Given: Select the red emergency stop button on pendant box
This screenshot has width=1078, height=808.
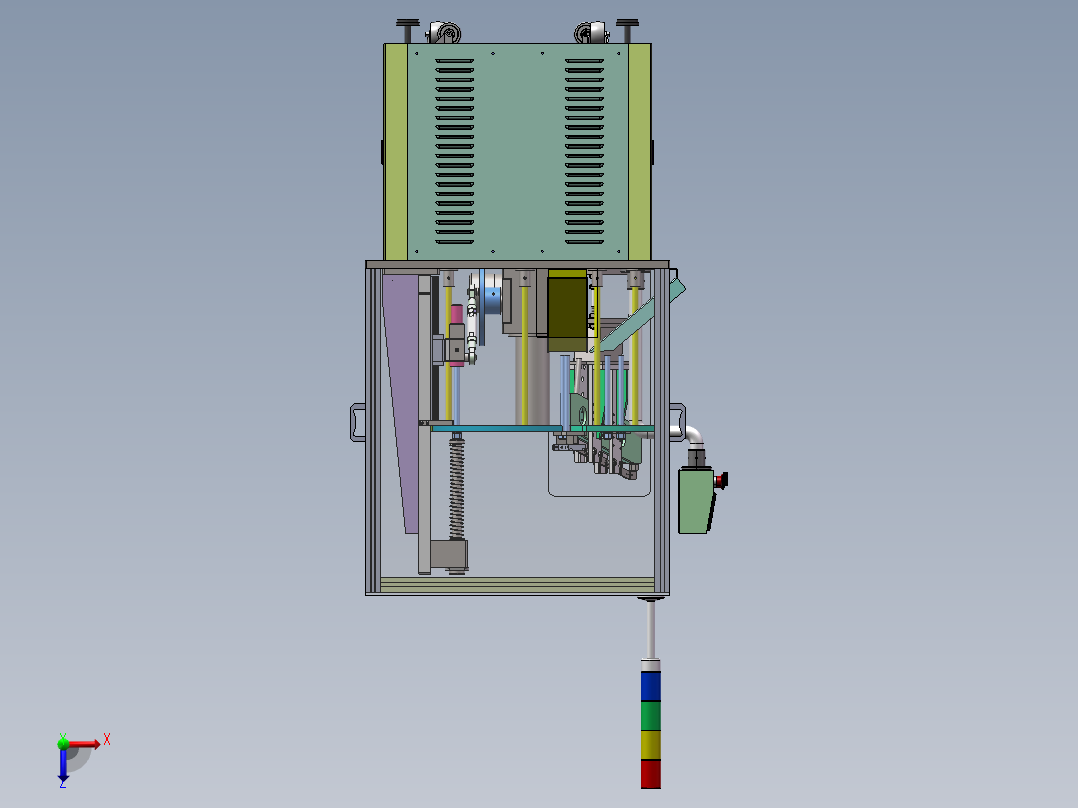Looking at the screenshot, I should tap(721, 480).
